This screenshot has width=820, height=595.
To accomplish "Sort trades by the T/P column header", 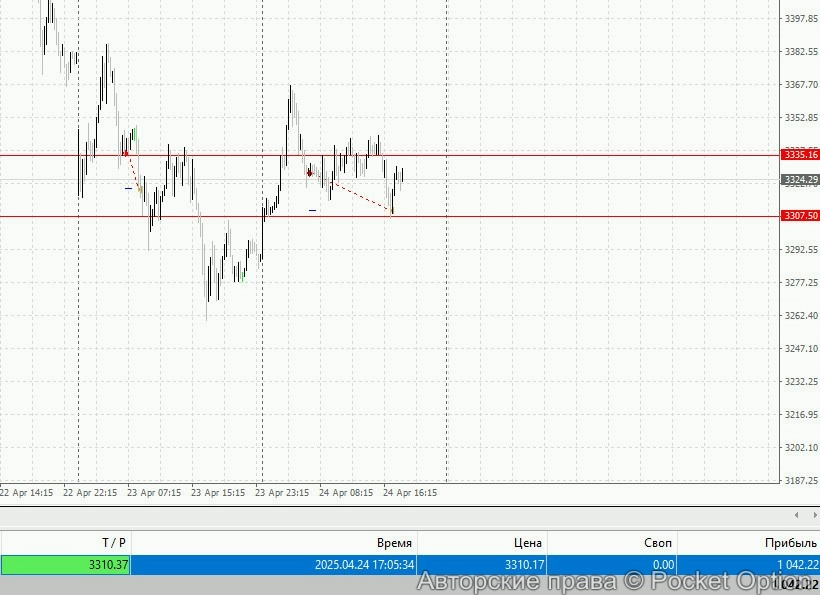I will (x=110, y=542).
